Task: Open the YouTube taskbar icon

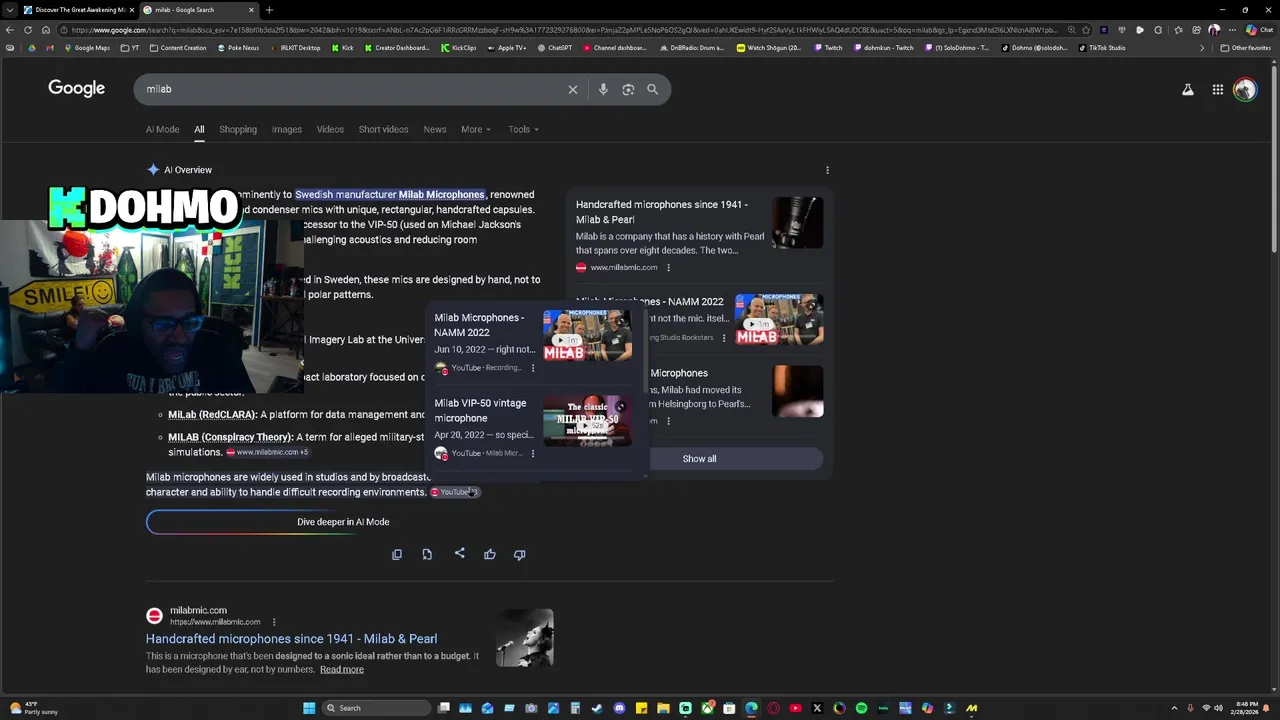Action: 795,708
